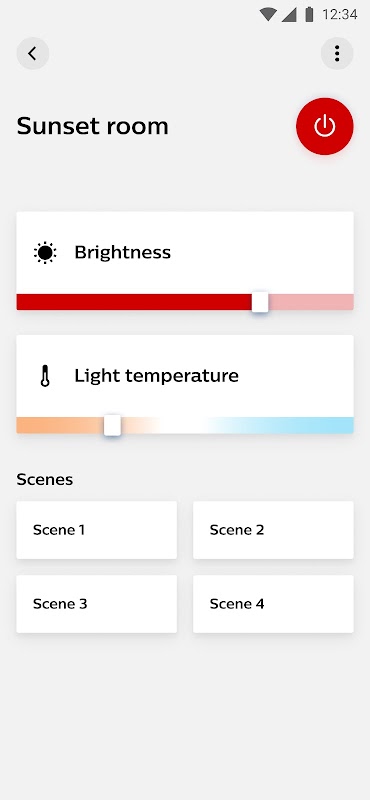Click the Light temperature label

tap(157, 376)
